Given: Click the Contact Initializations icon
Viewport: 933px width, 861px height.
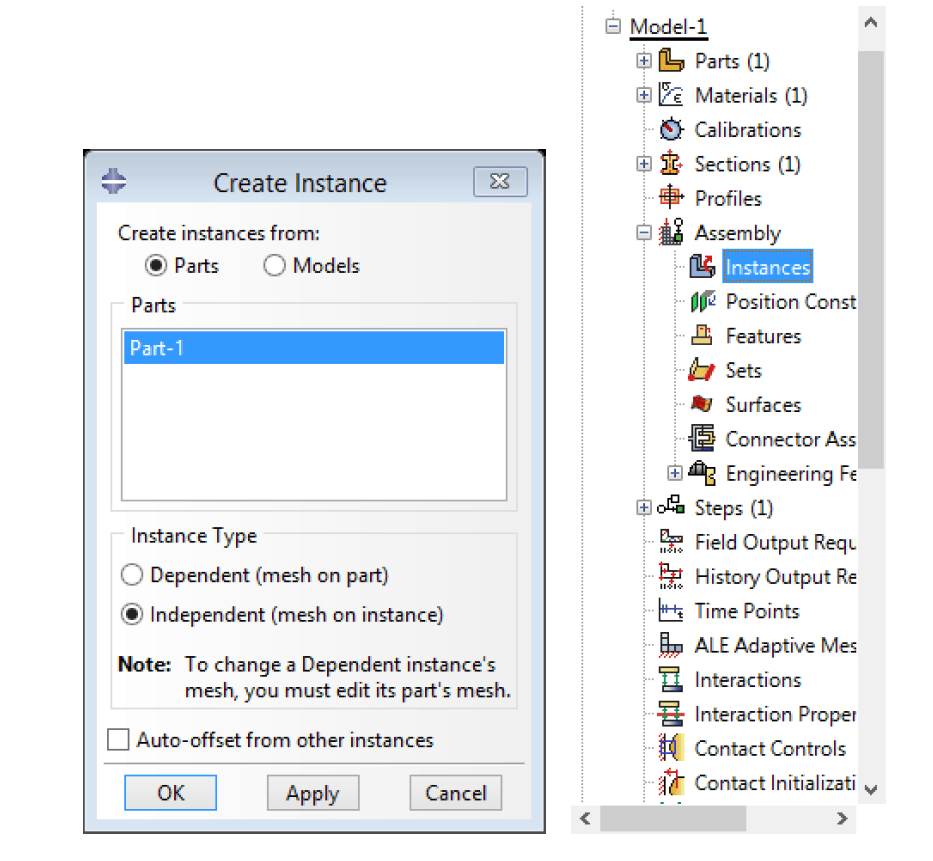Looking at the screenshot, I should [671, 782].
